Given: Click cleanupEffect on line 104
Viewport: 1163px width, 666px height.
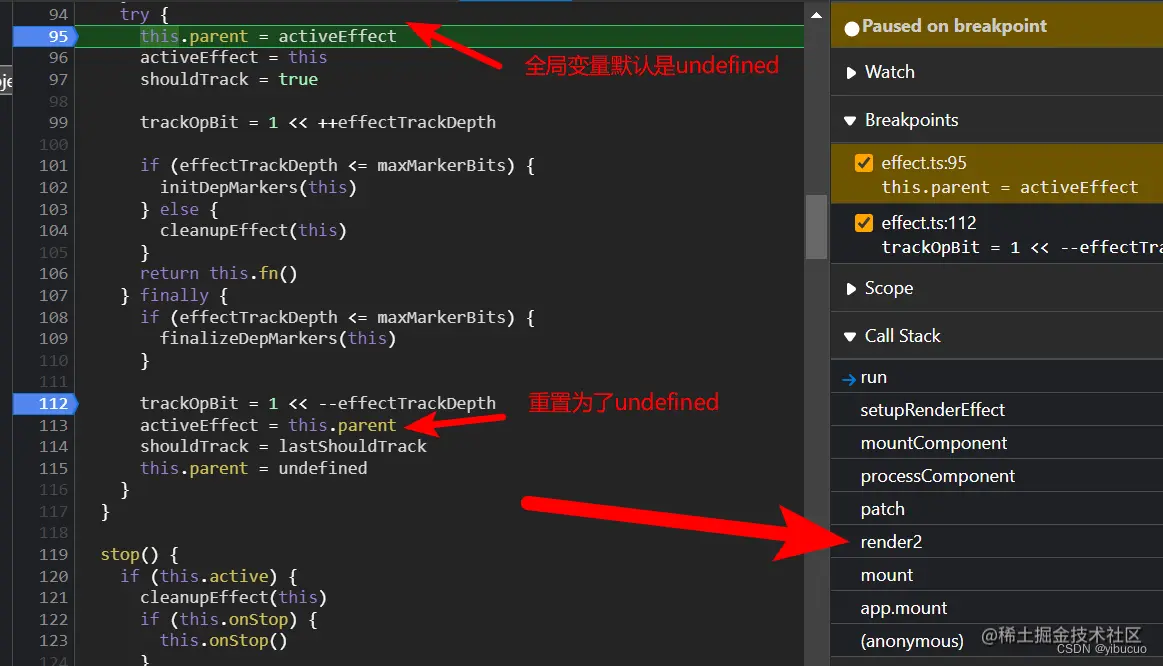Looking at the screenshot, I should click(x=223, y=231).
